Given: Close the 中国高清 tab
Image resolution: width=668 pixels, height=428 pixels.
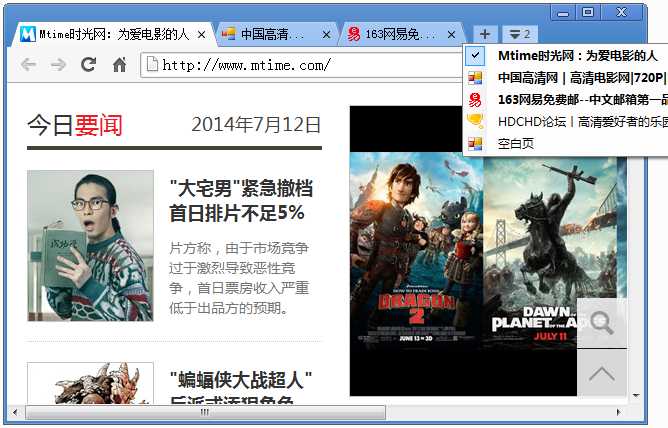Looking at the screenshot, I should 326,34.
